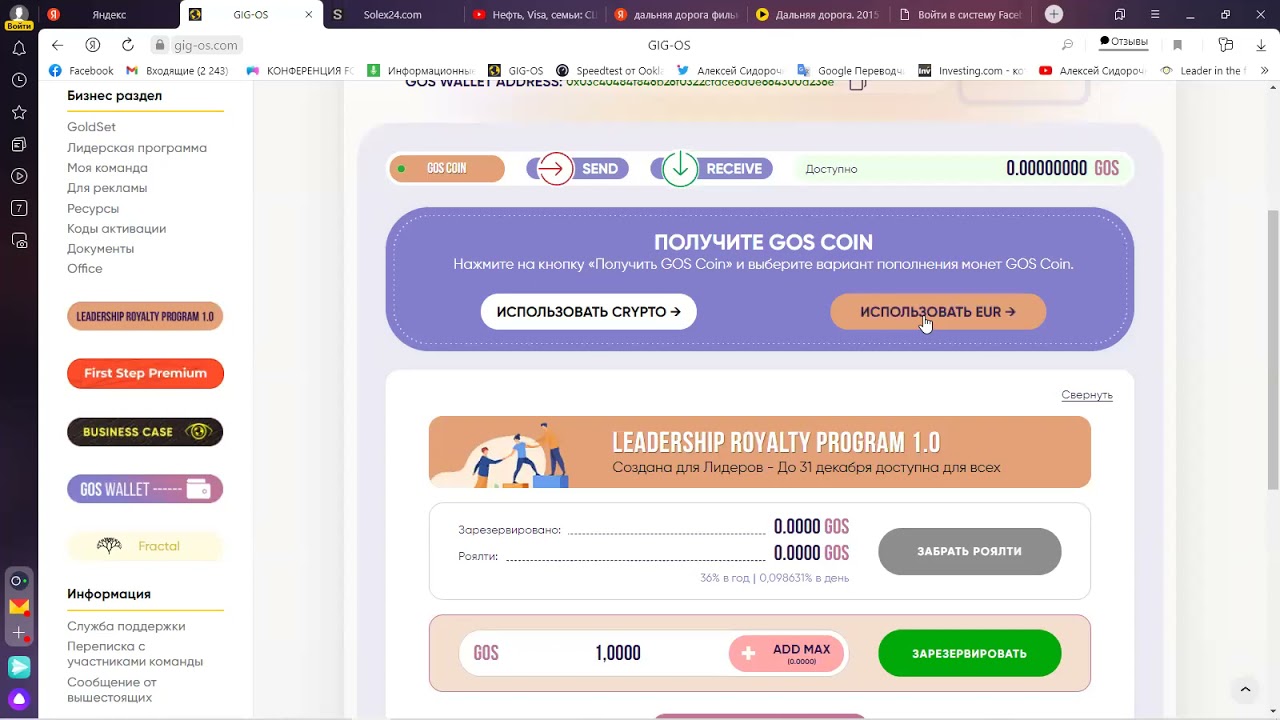The height and width of the screenshot is (720, 1280).
Task: Open Документы menu item
Action: tap(100, 248)
